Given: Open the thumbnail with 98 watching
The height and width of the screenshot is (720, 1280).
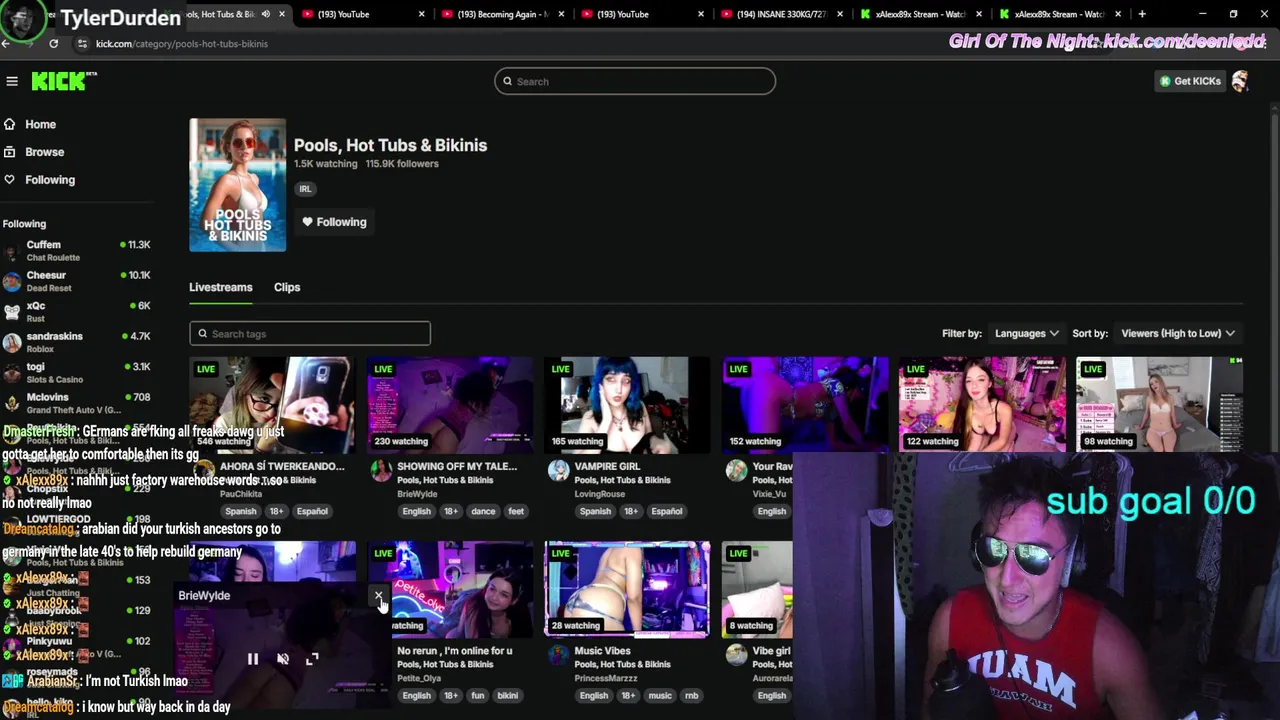Looking at the screenshot, I should point(1159,404).
